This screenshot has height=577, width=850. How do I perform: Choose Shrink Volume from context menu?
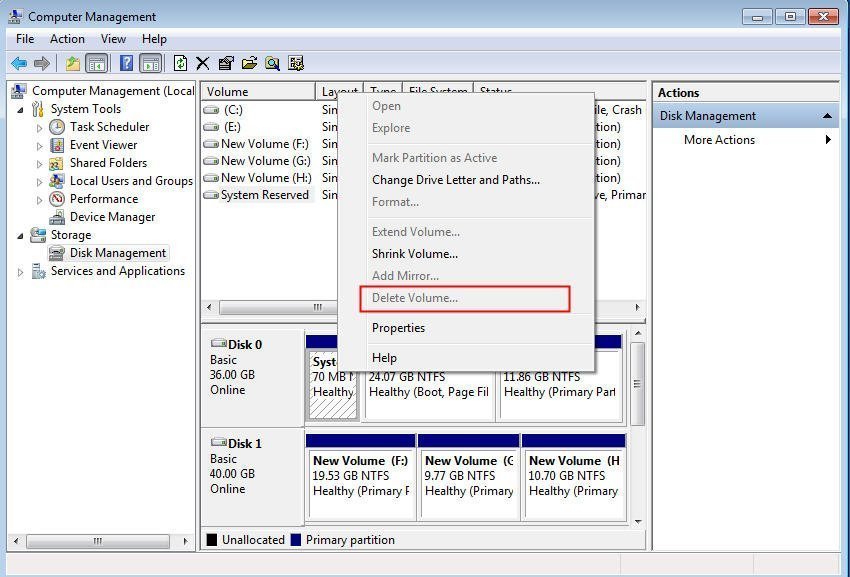pos(415,254)
